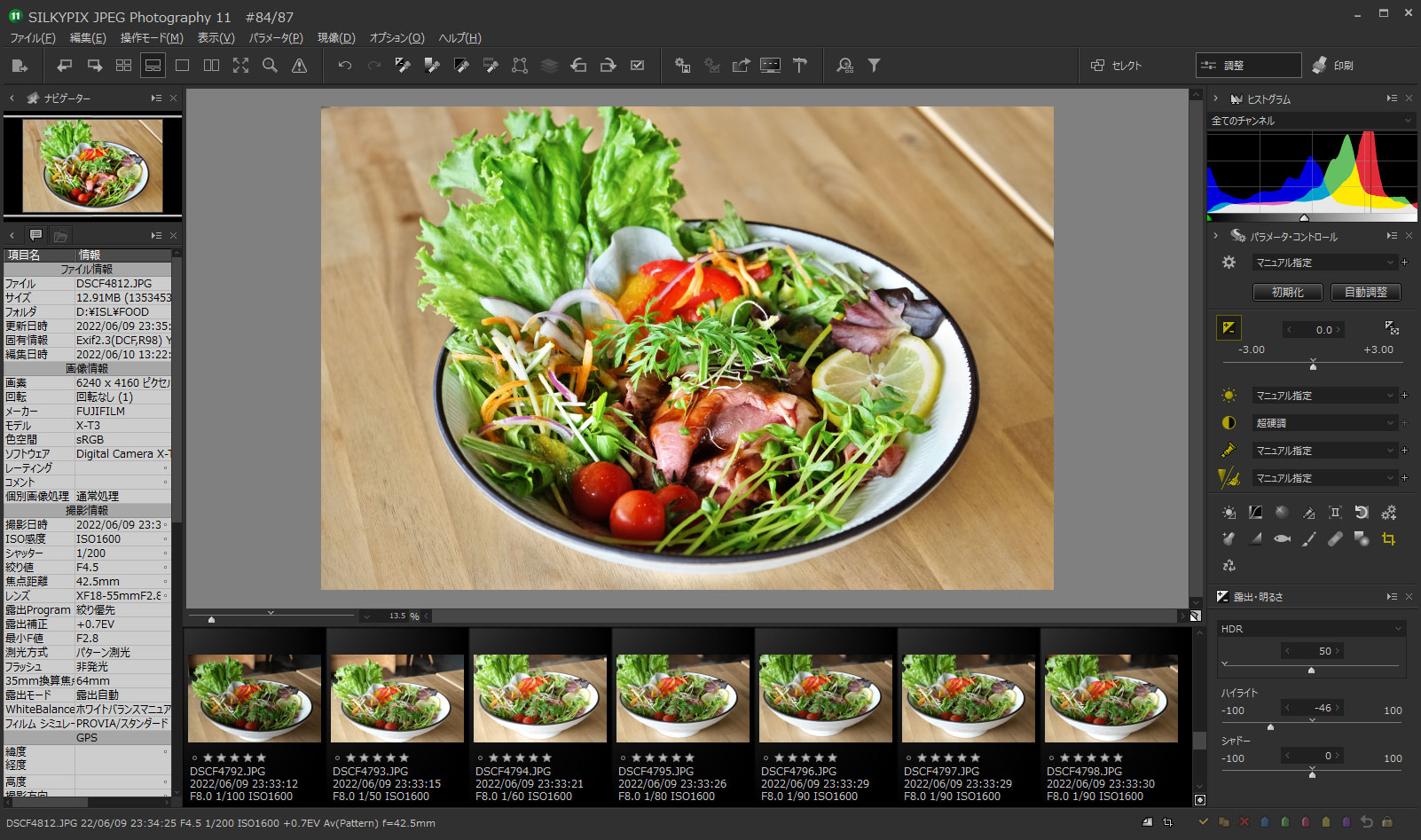Image resolution: width=1421 pixels, height=840 pixels.
Task: Select the magnifier zoom tool
Action: point(270,65)
